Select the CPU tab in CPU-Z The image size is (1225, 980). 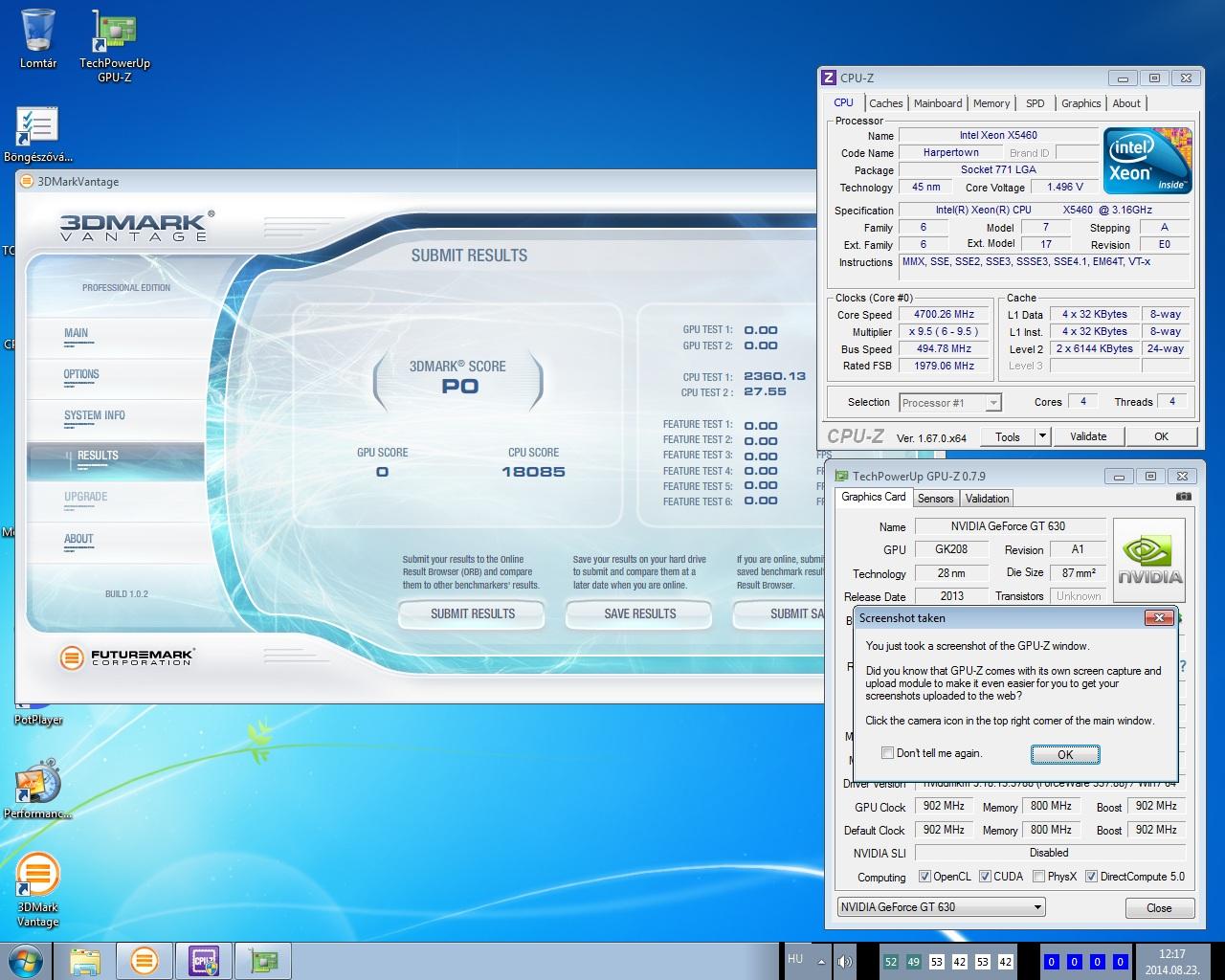coord(843,102)
